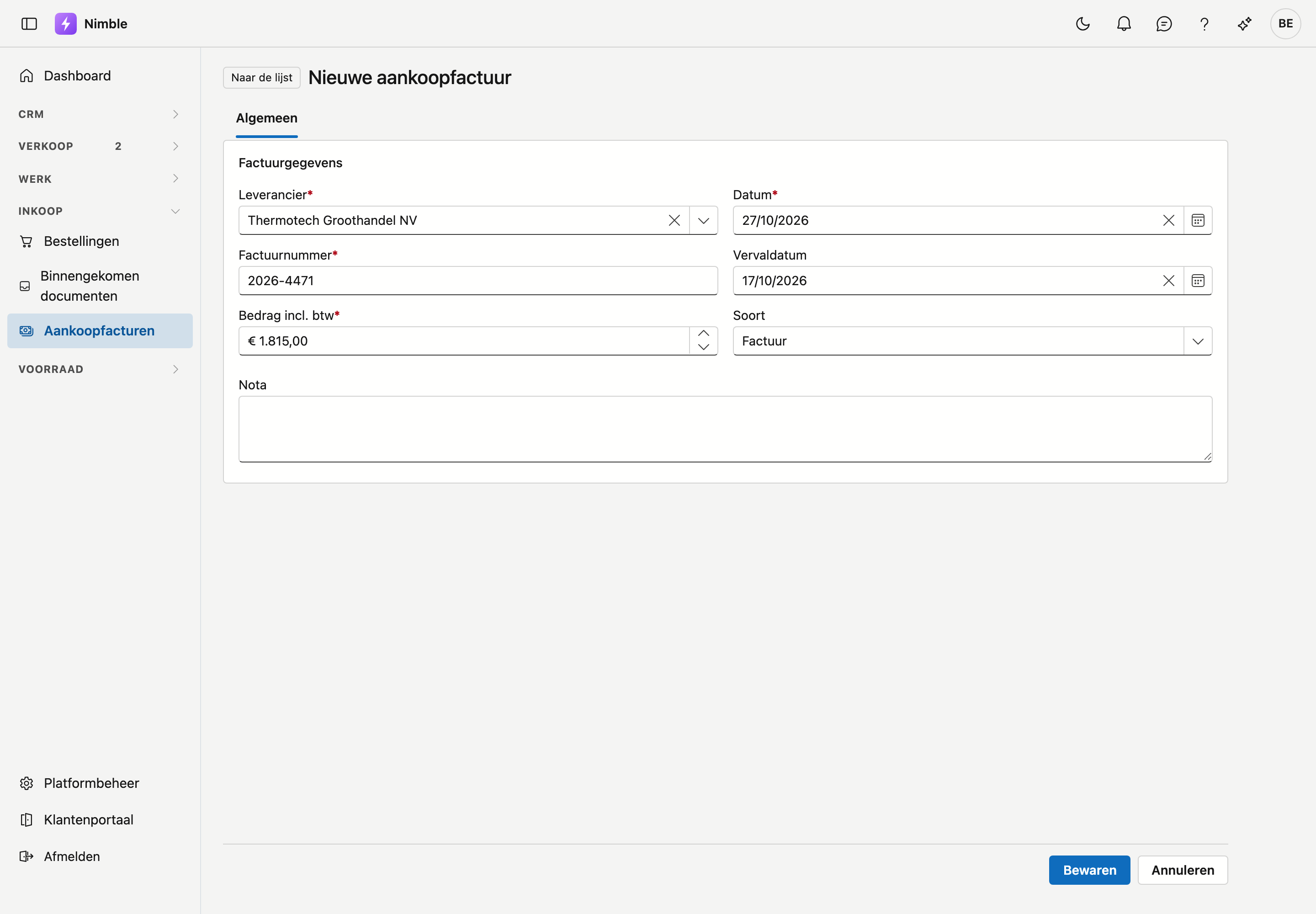Click Afmelden to log out
Screen dimensions: 1316x914
(100, 856)
